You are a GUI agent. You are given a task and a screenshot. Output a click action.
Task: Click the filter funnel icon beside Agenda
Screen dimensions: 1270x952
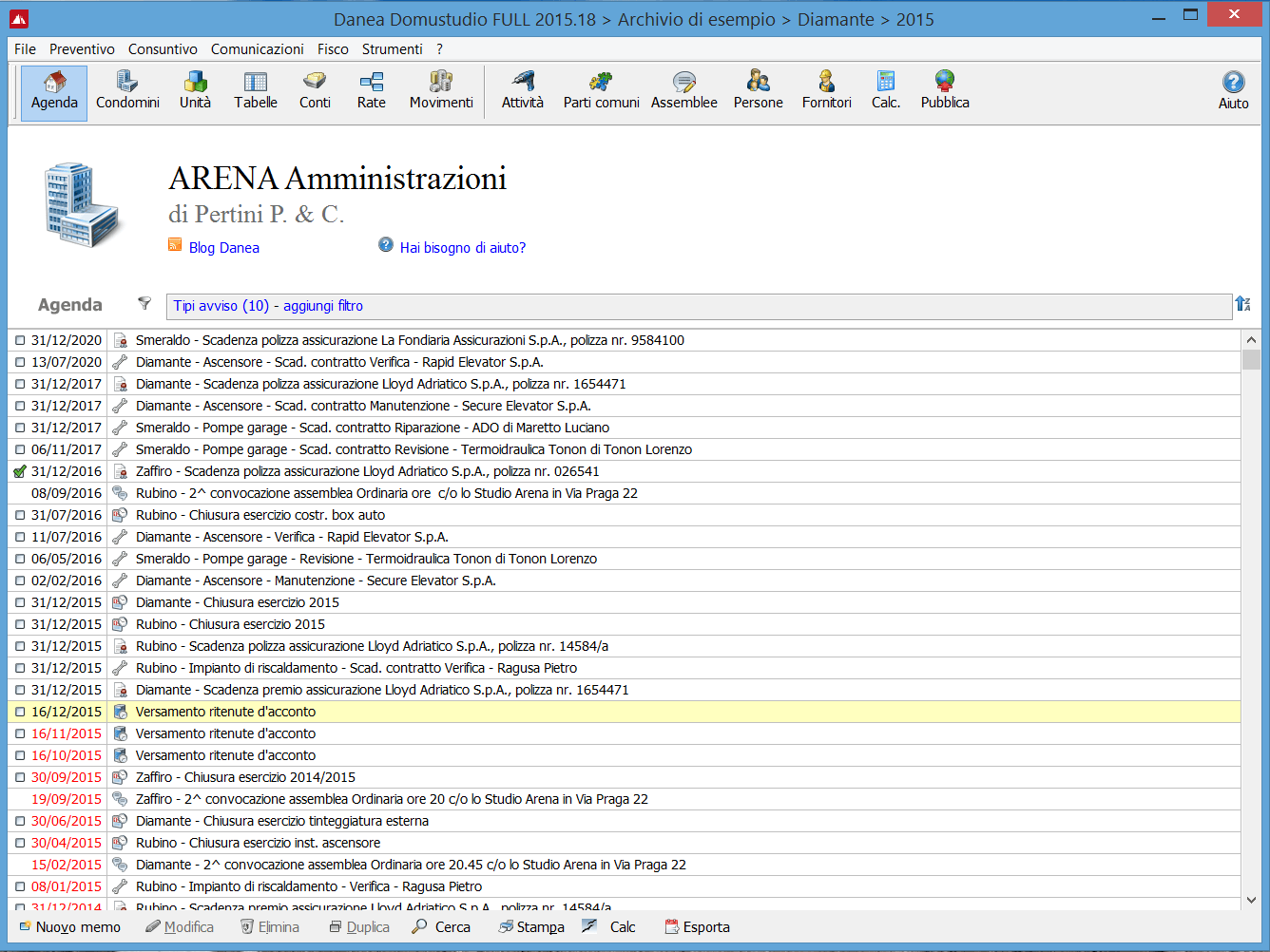click(144, 303)
